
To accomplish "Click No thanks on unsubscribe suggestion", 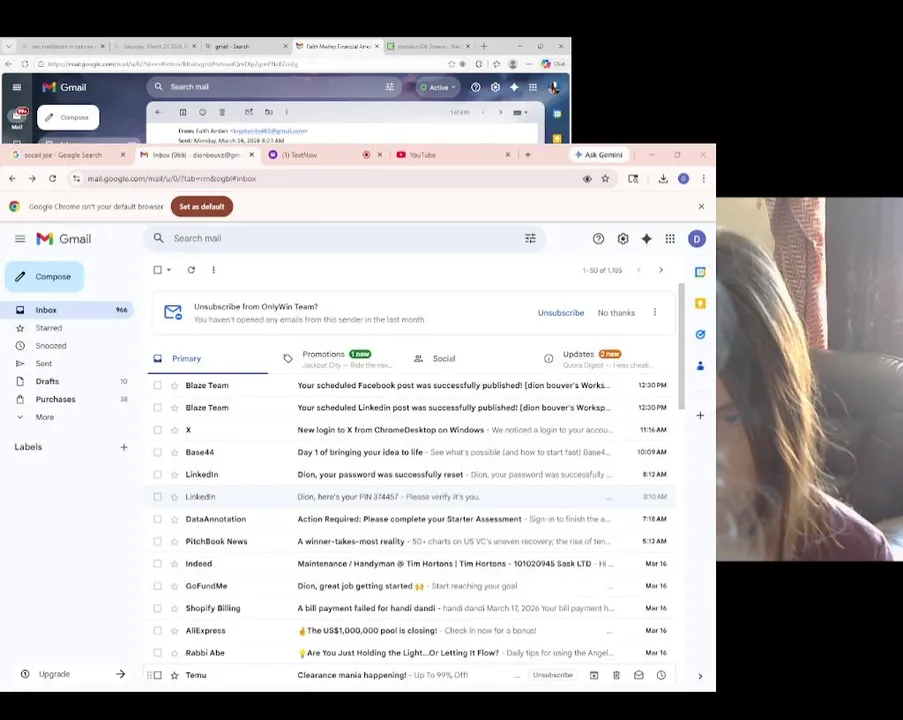I will [616, 313].
